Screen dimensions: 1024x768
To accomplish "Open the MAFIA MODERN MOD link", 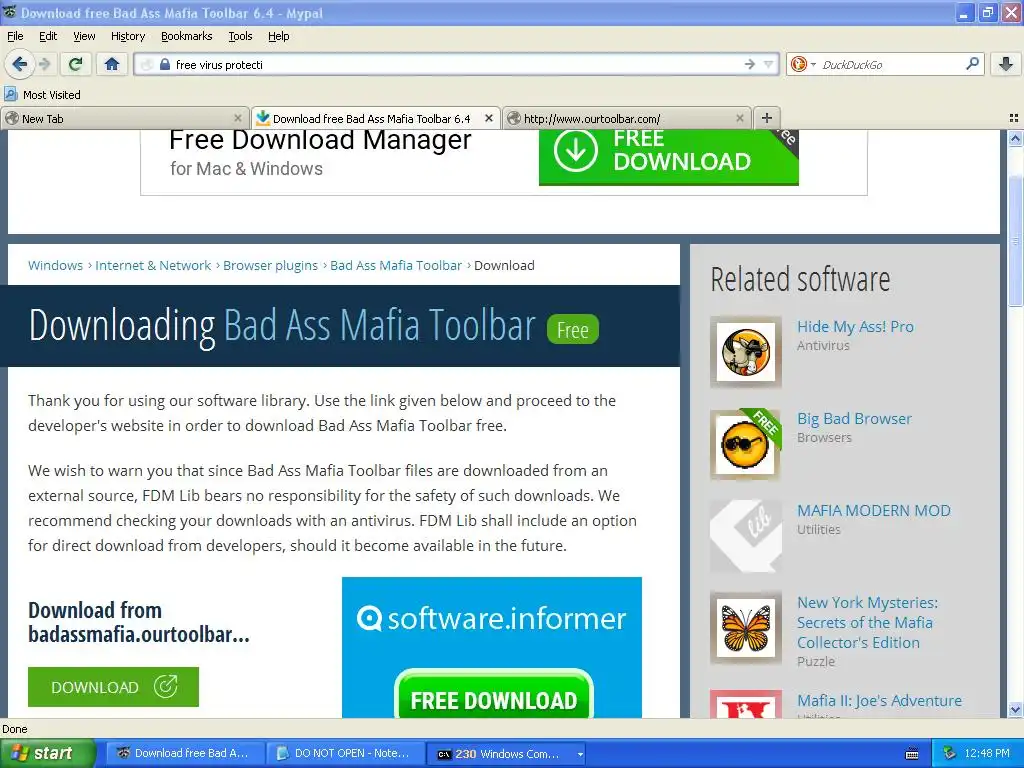I will click(873, 511).
